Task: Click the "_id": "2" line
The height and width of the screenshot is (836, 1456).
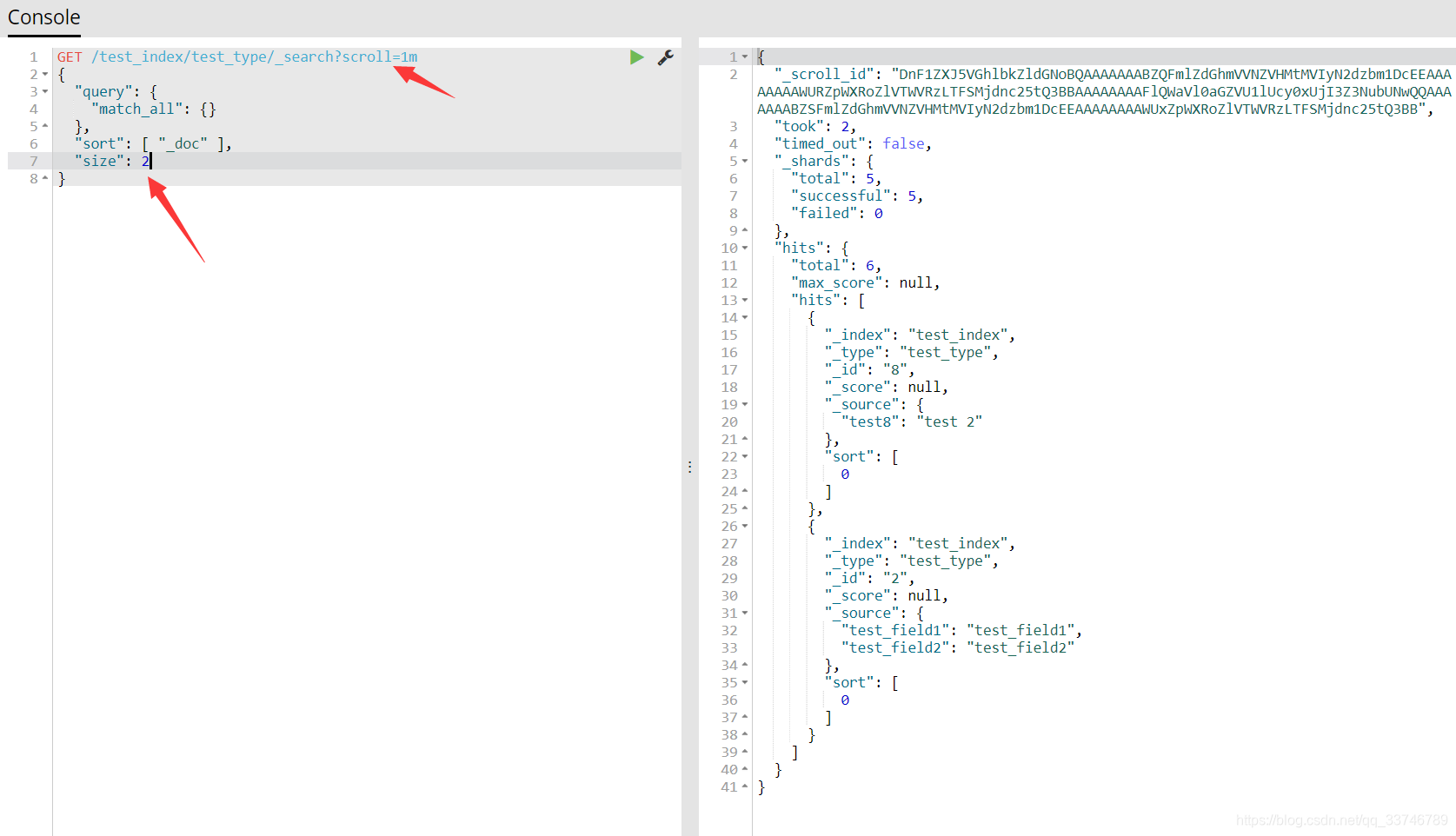Action: point(869,579)
